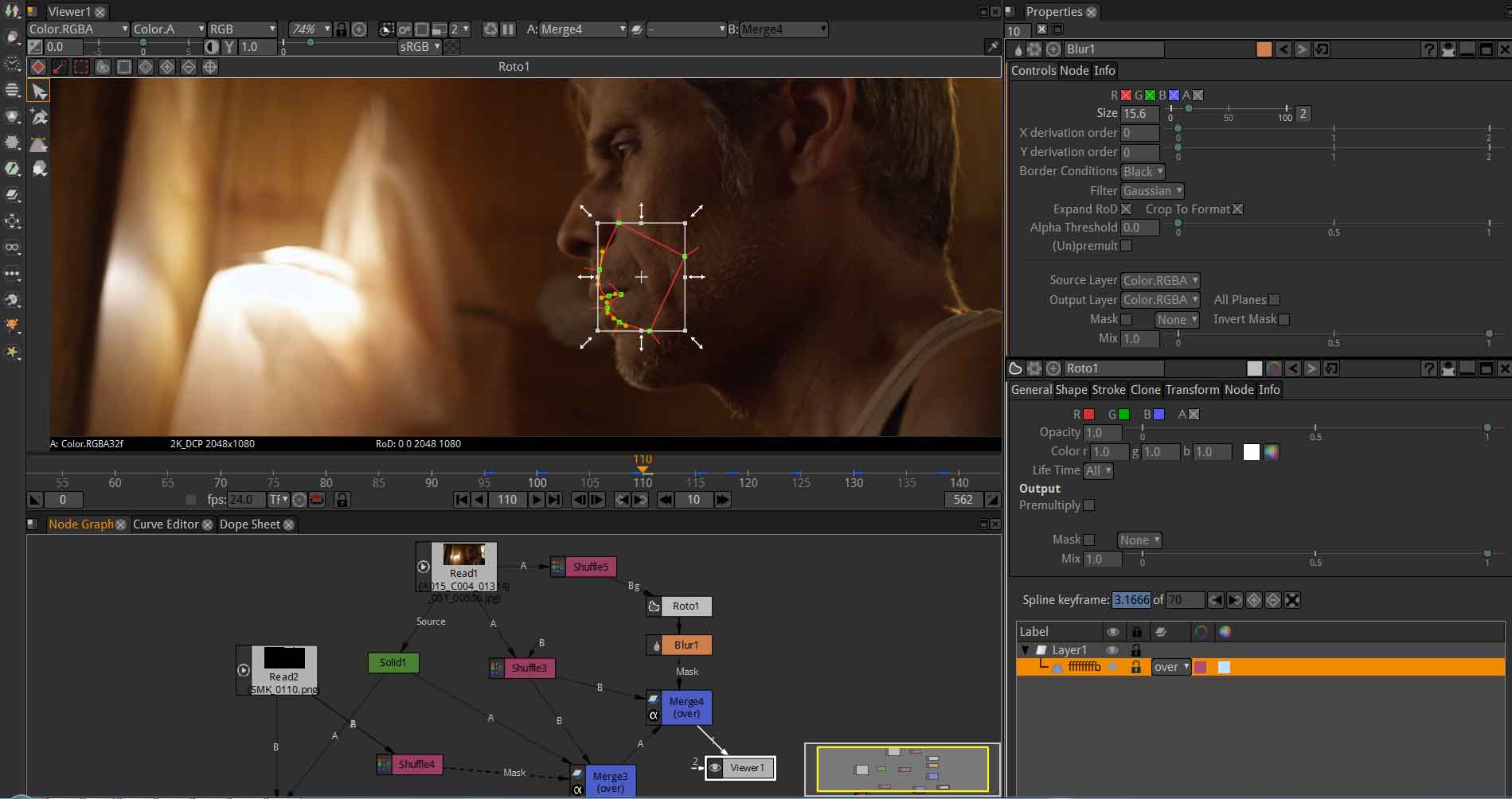
Task: Click the Blur1 node in the node graph
Action: click(x=685, y=645)
